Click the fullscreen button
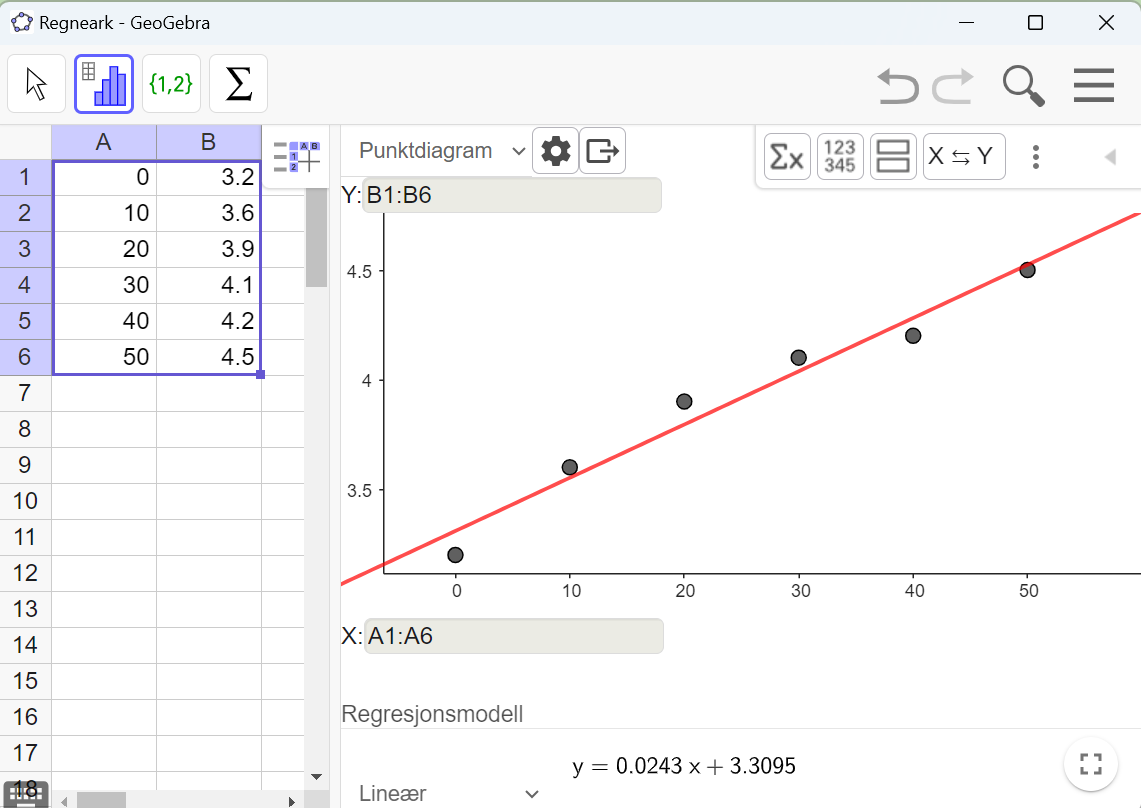This screenshot has height=808, width=1141. click(1091, 765)
